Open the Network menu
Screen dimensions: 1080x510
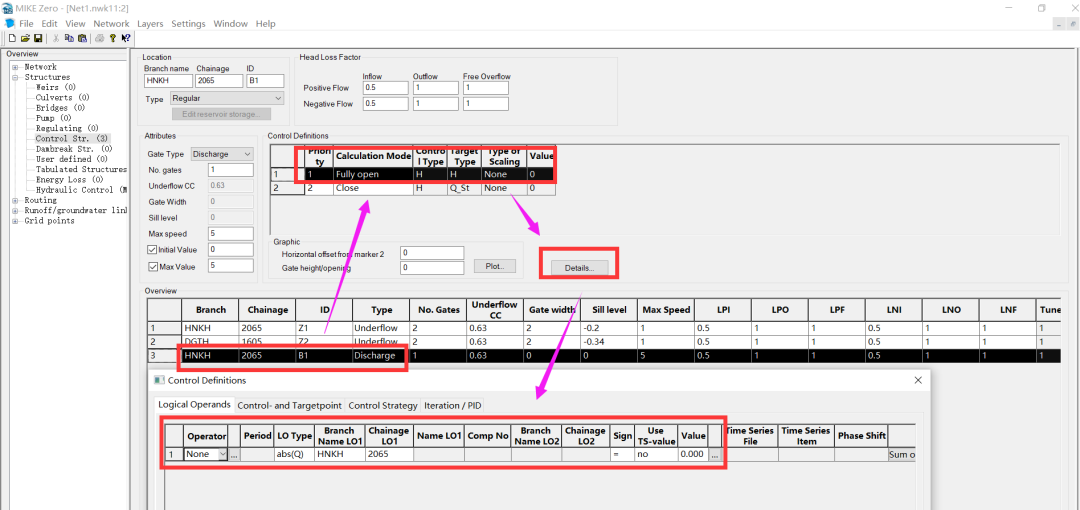click(x=111, y=23)
